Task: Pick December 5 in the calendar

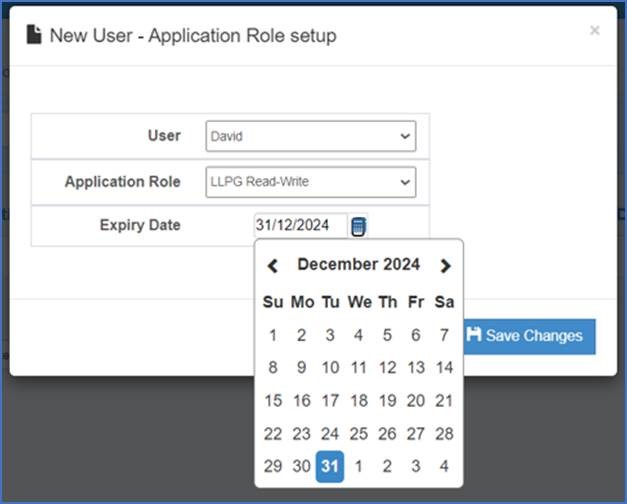Action: (x=387, y=335)
